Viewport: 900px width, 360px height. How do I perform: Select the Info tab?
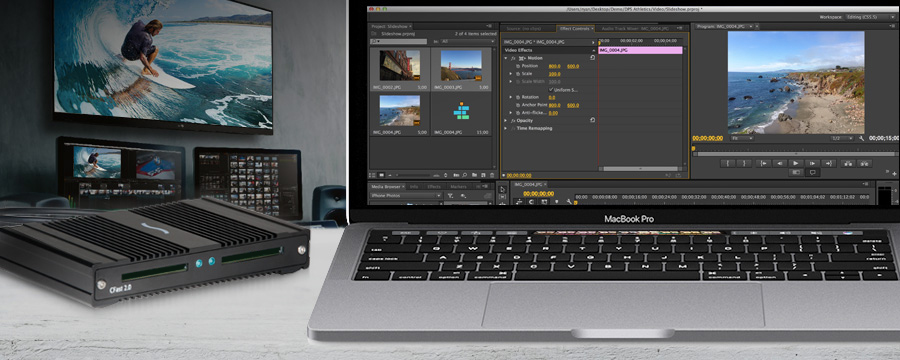[x=414, y=187]
